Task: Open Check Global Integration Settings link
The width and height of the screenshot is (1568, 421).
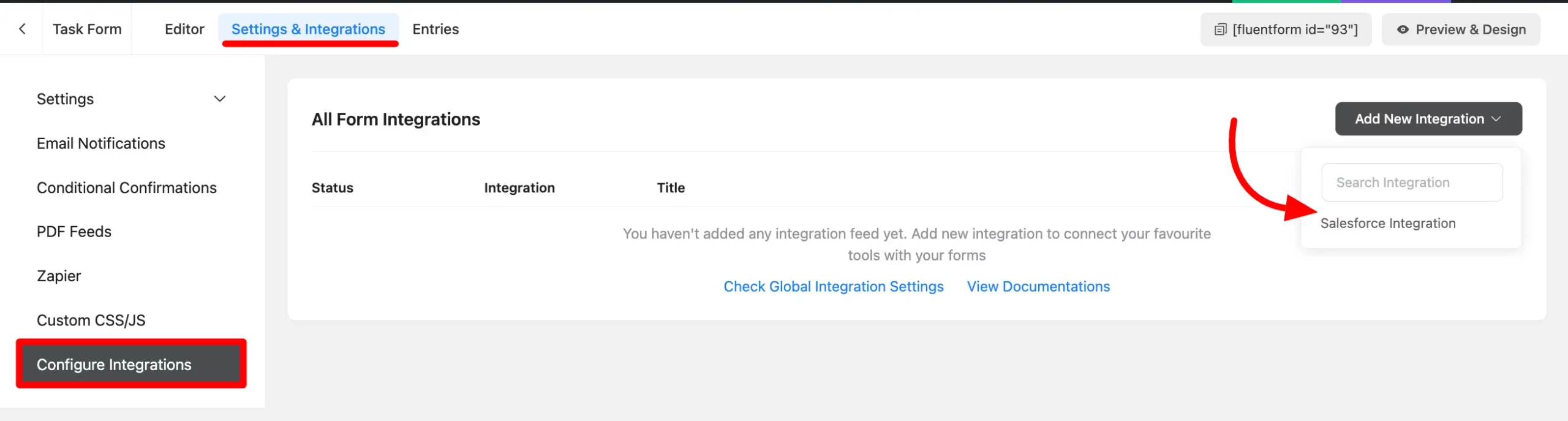Action: point(833,286)
